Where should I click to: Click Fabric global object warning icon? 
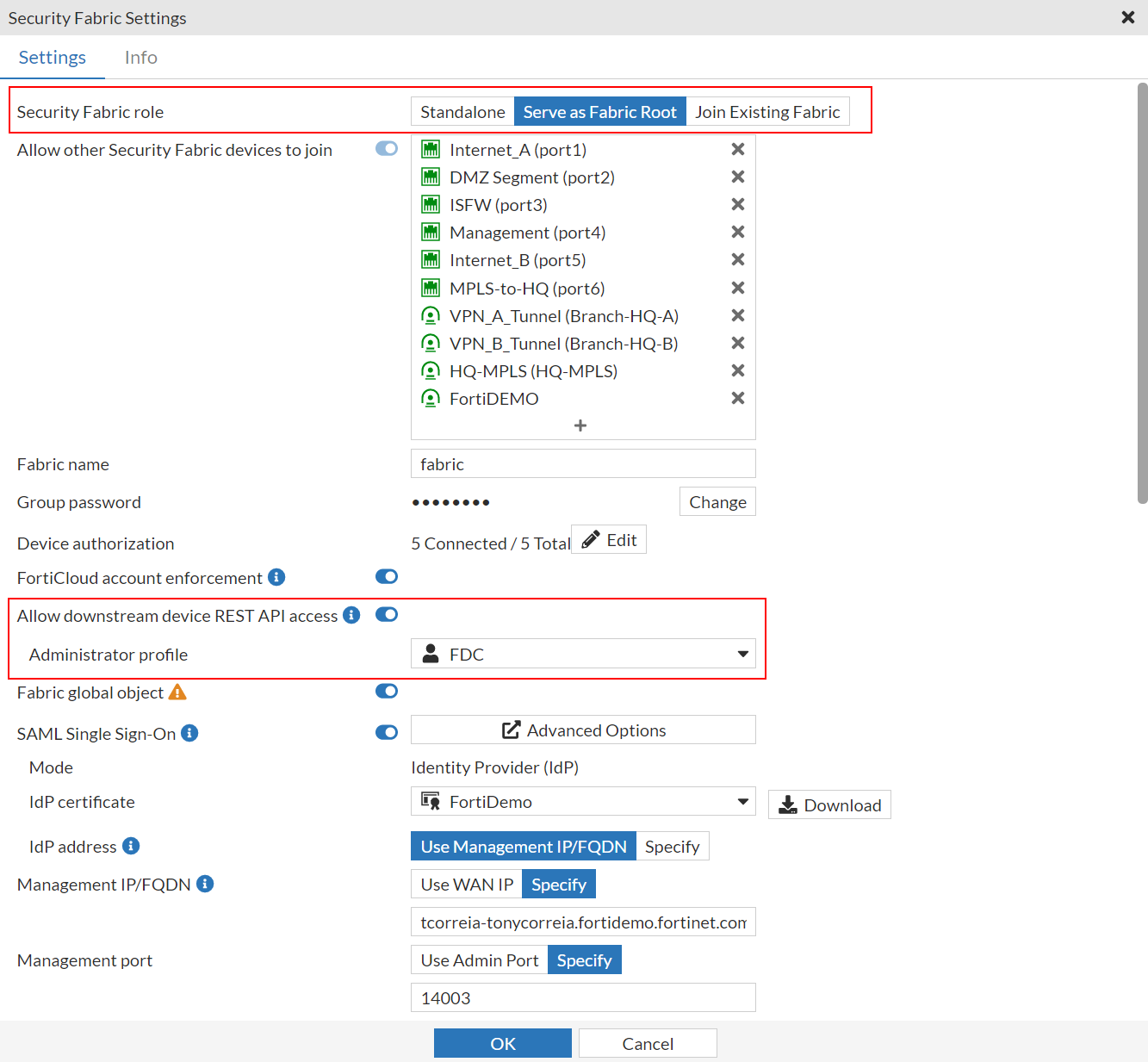177,692
